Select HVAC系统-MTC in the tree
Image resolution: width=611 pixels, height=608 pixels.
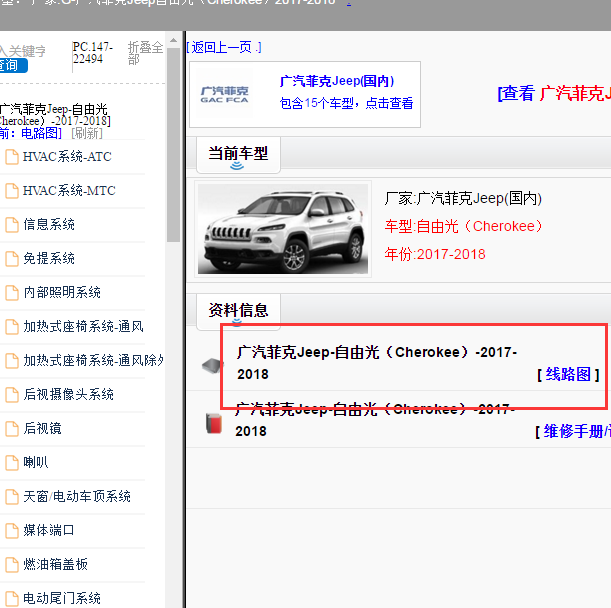(69, 191)
